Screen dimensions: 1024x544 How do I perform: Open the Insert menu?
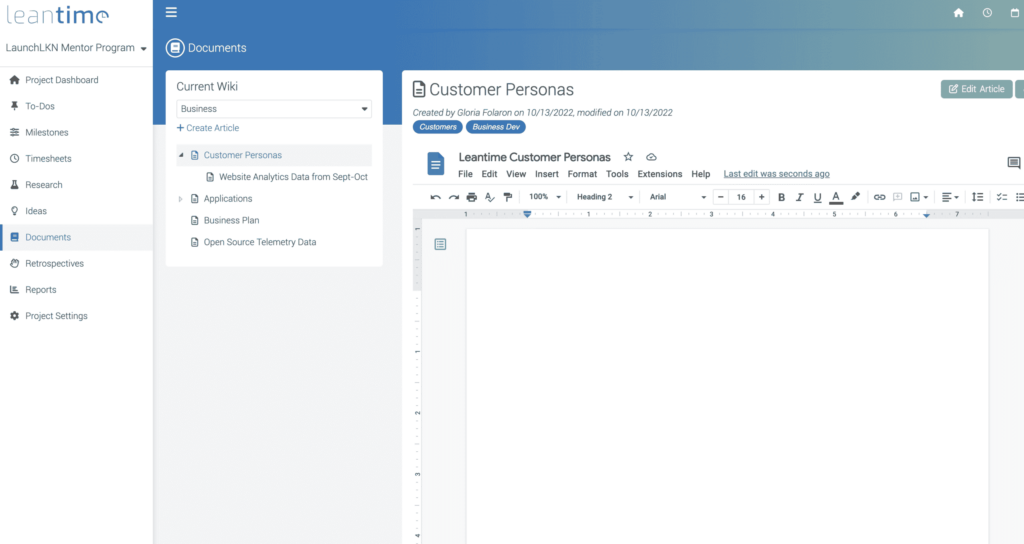click(547, 174)
